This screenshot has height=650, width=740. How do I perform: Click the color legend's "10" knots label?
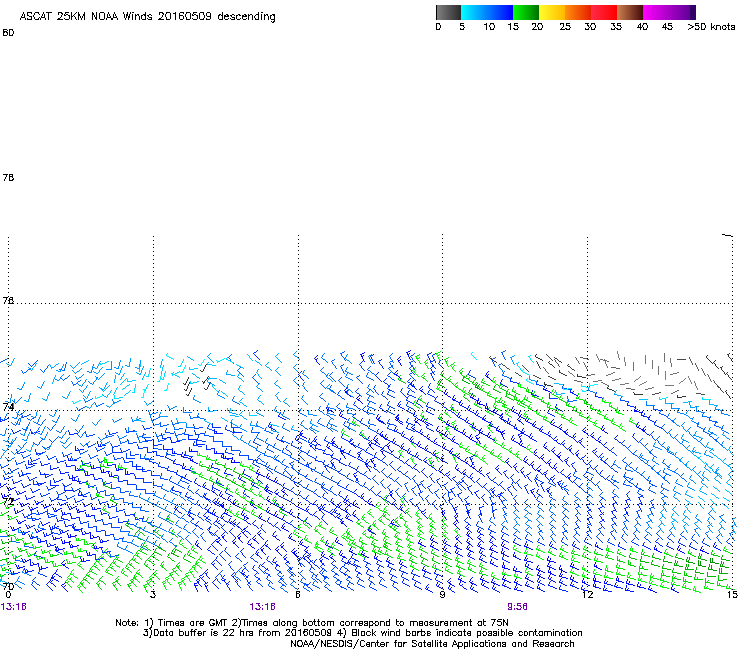coord(489,27)
